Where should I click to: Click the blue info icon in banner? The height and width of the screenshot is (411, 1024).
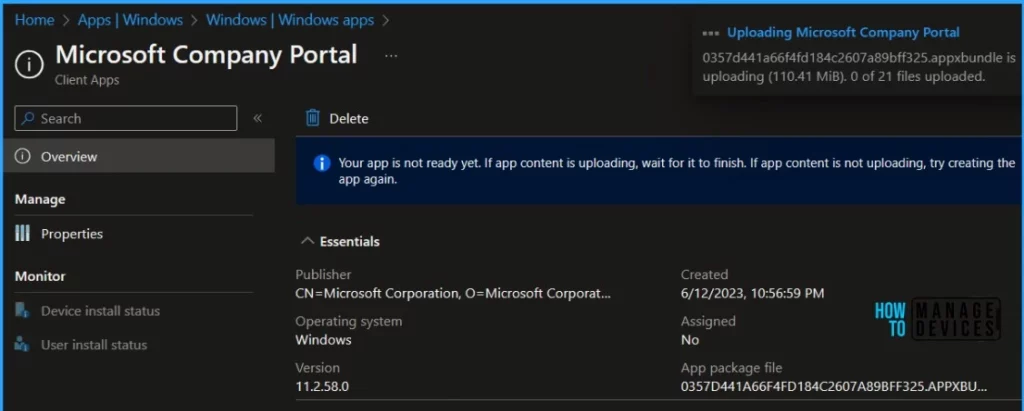point(322,163)
